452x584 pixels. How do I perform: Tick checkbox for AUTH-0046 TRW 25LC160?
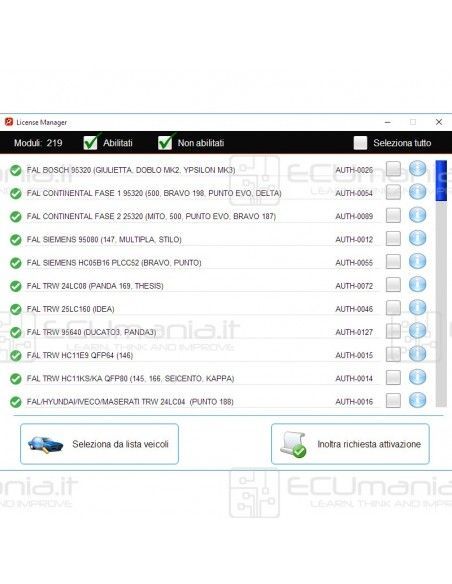[x=393, y=308]
